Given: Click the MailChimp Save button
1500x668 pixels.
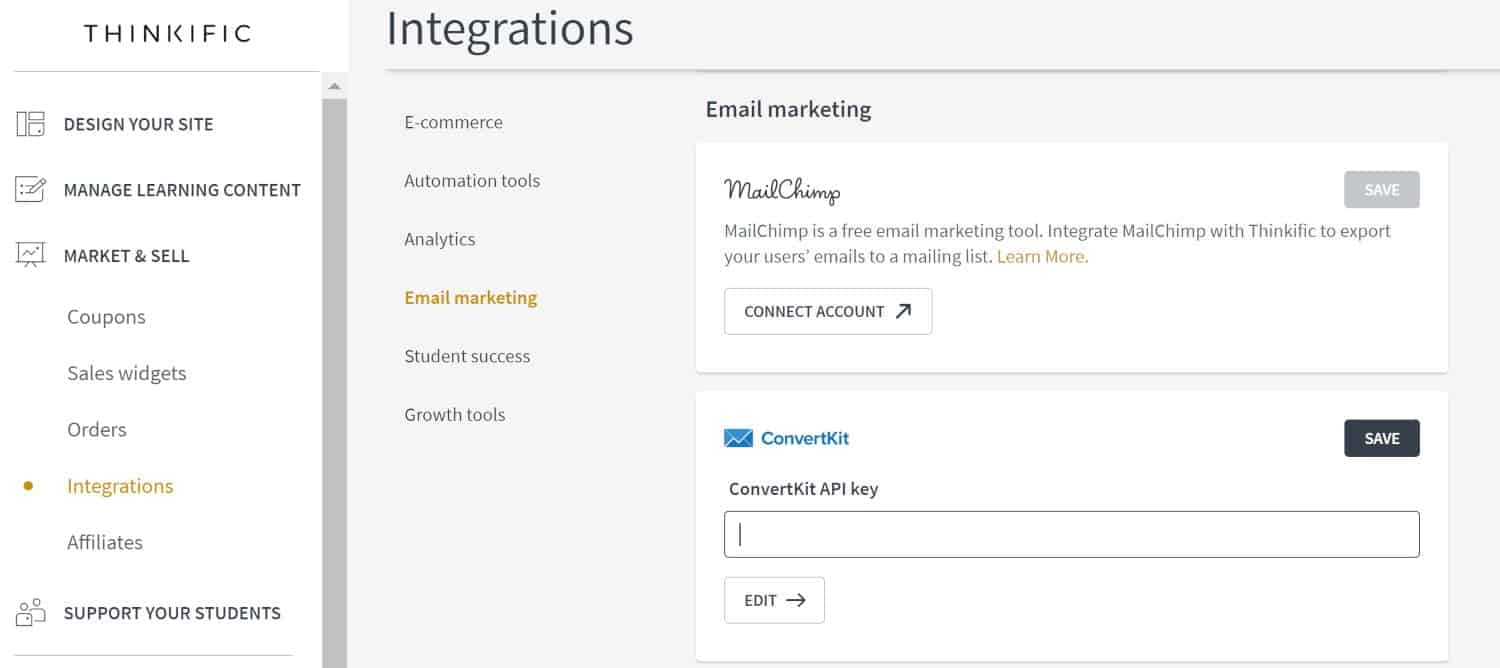Looking at the screenshot, I should tap(1382, 190).
